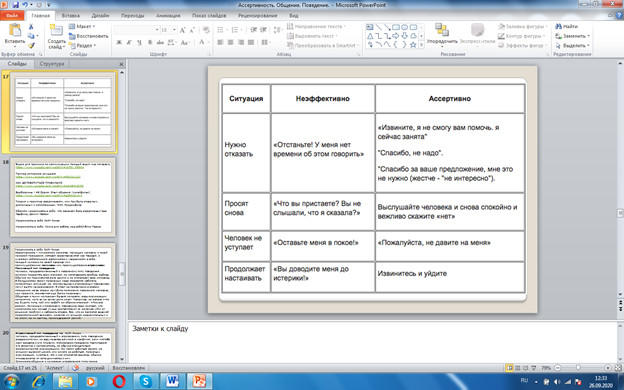
Task: Toggle underline Ч formatting
Action: [x=139, y=42]
